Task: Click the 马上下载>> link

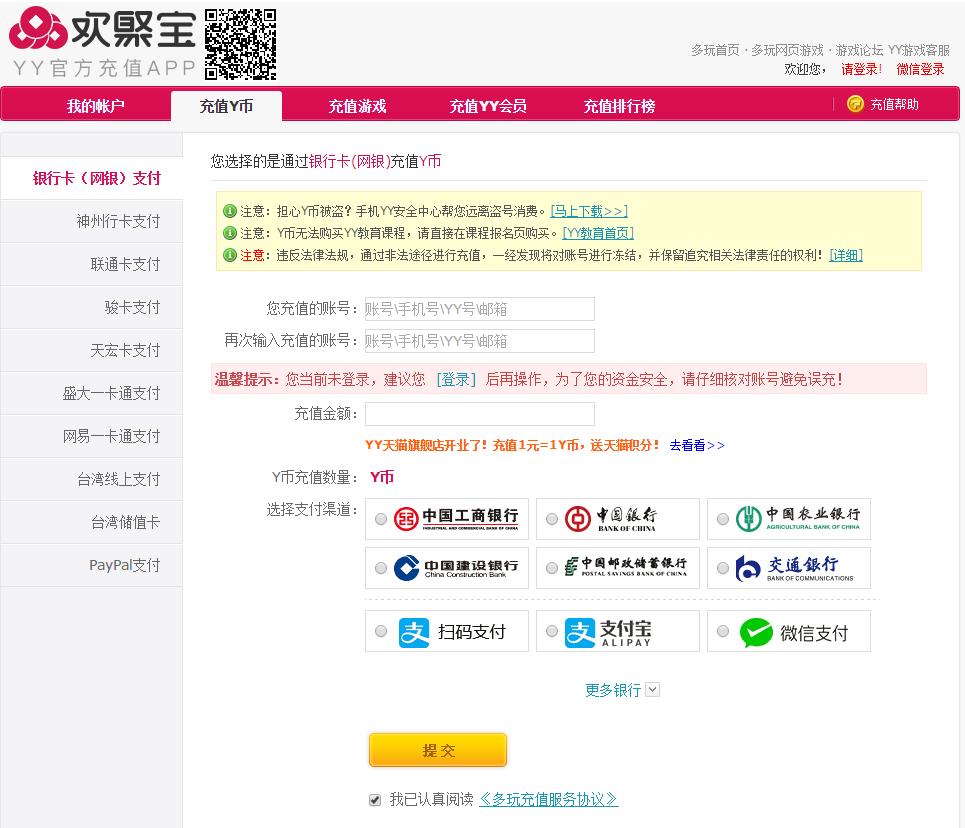Action: (589, 211)
